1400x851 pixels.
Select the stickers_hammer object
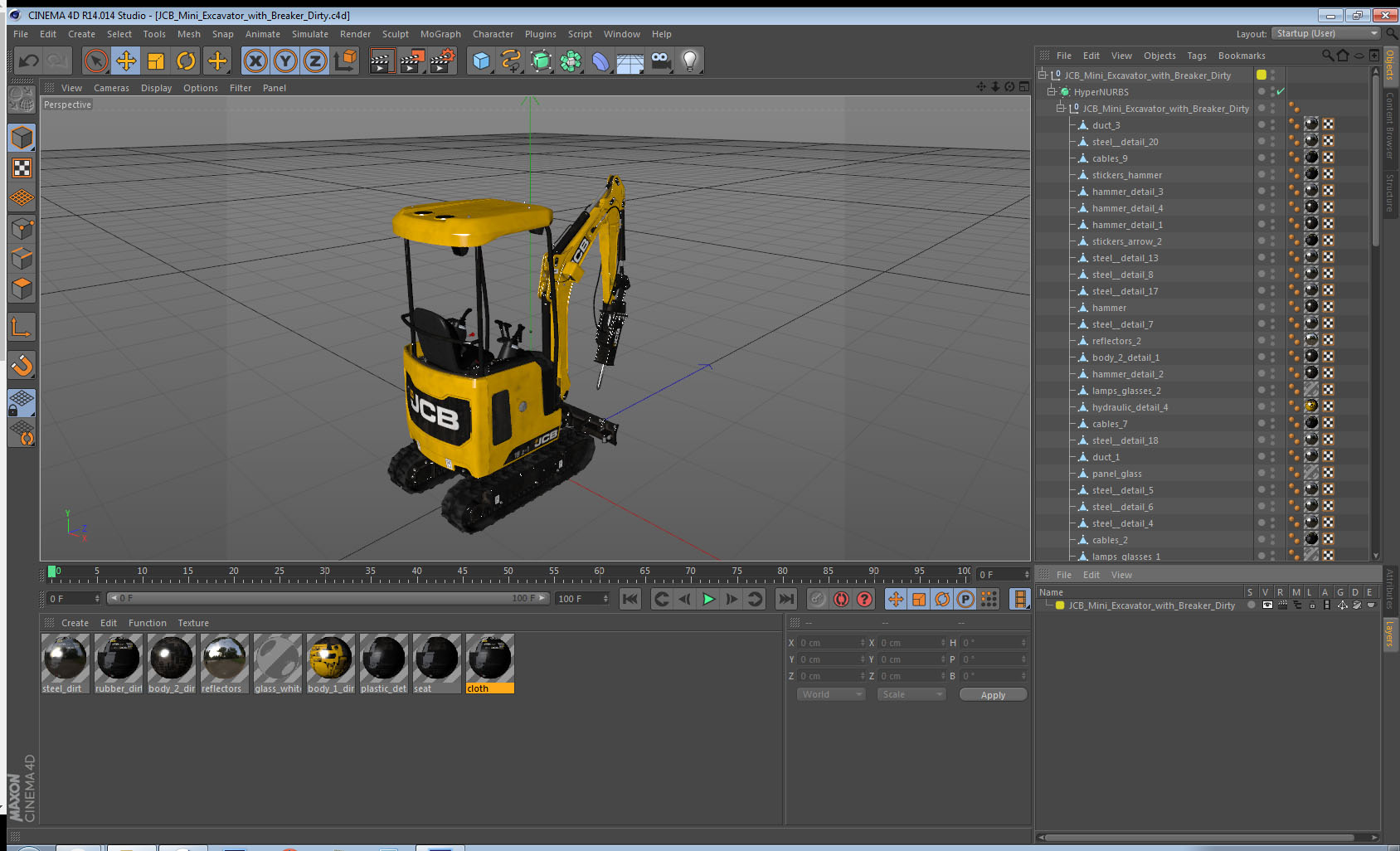click(x=1126, y=175)
